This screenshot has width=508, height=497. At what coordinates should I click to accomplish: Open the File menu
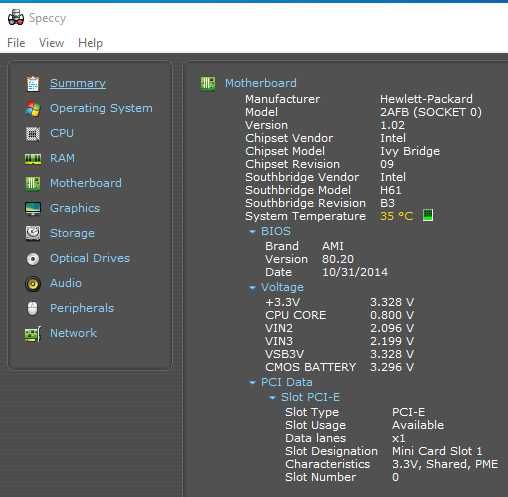16,43
